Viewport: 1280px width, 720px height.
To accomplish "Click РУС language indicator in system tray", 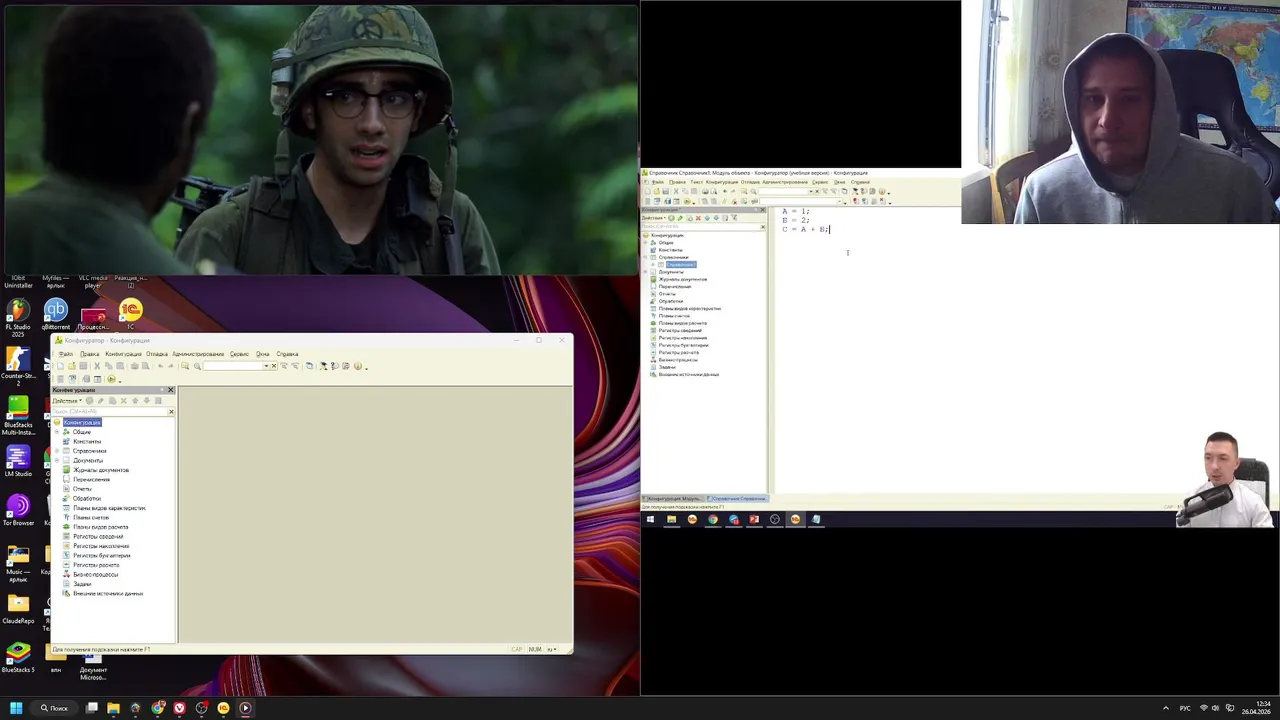I will pos(1186,708).
